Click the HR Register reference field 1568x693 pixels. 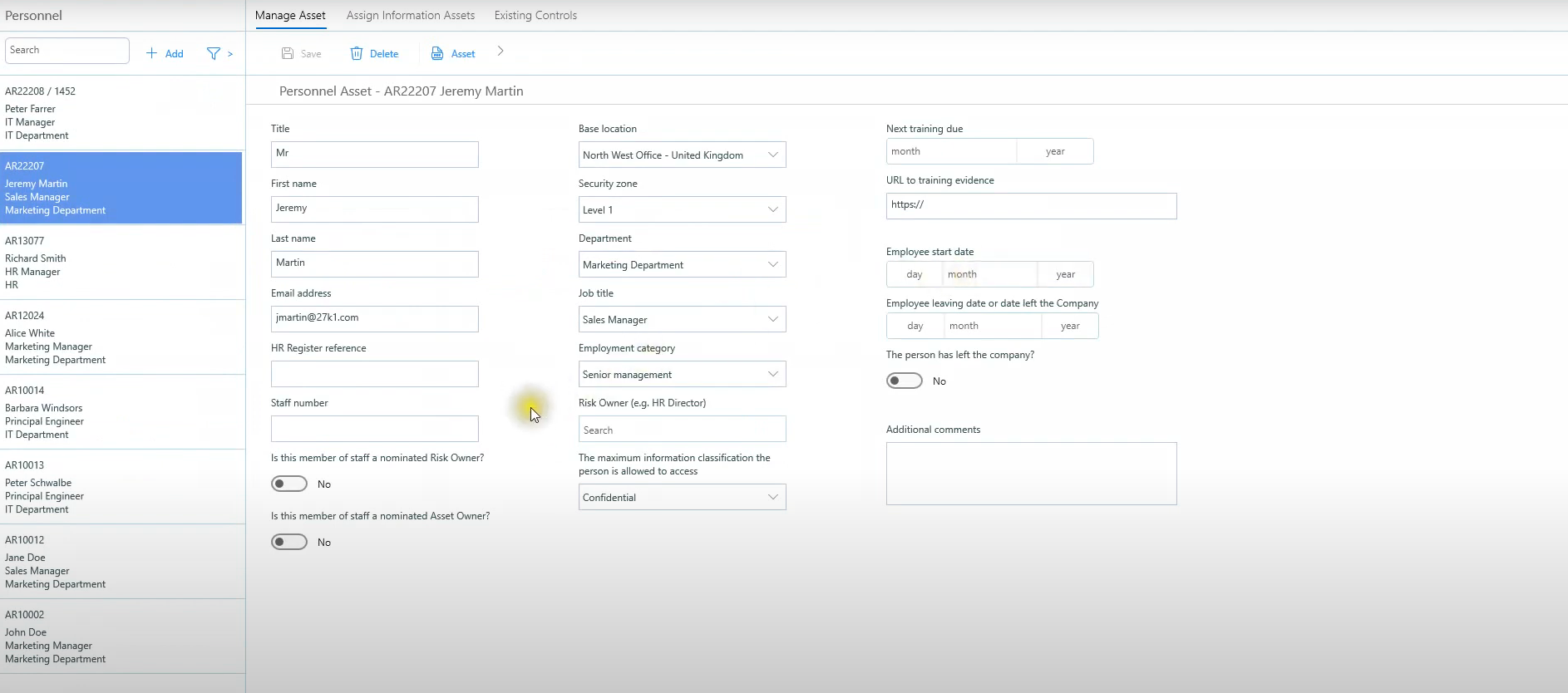click(x=374, y=374)
